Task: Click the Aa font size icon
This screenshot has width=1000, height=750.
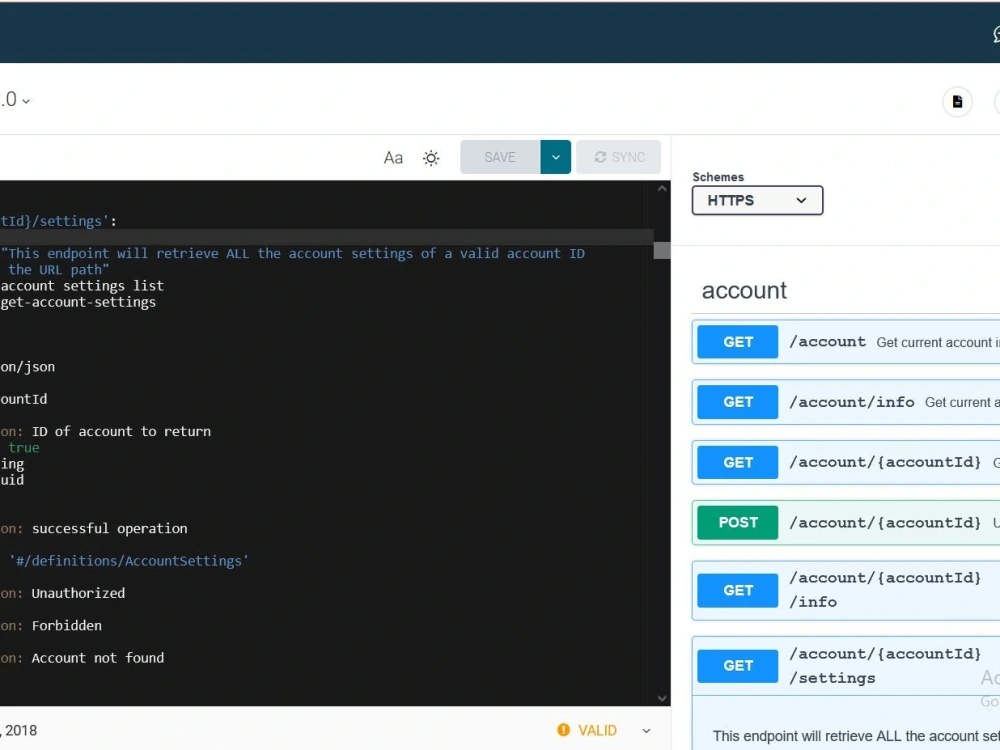Action: (x=392, y=157)
